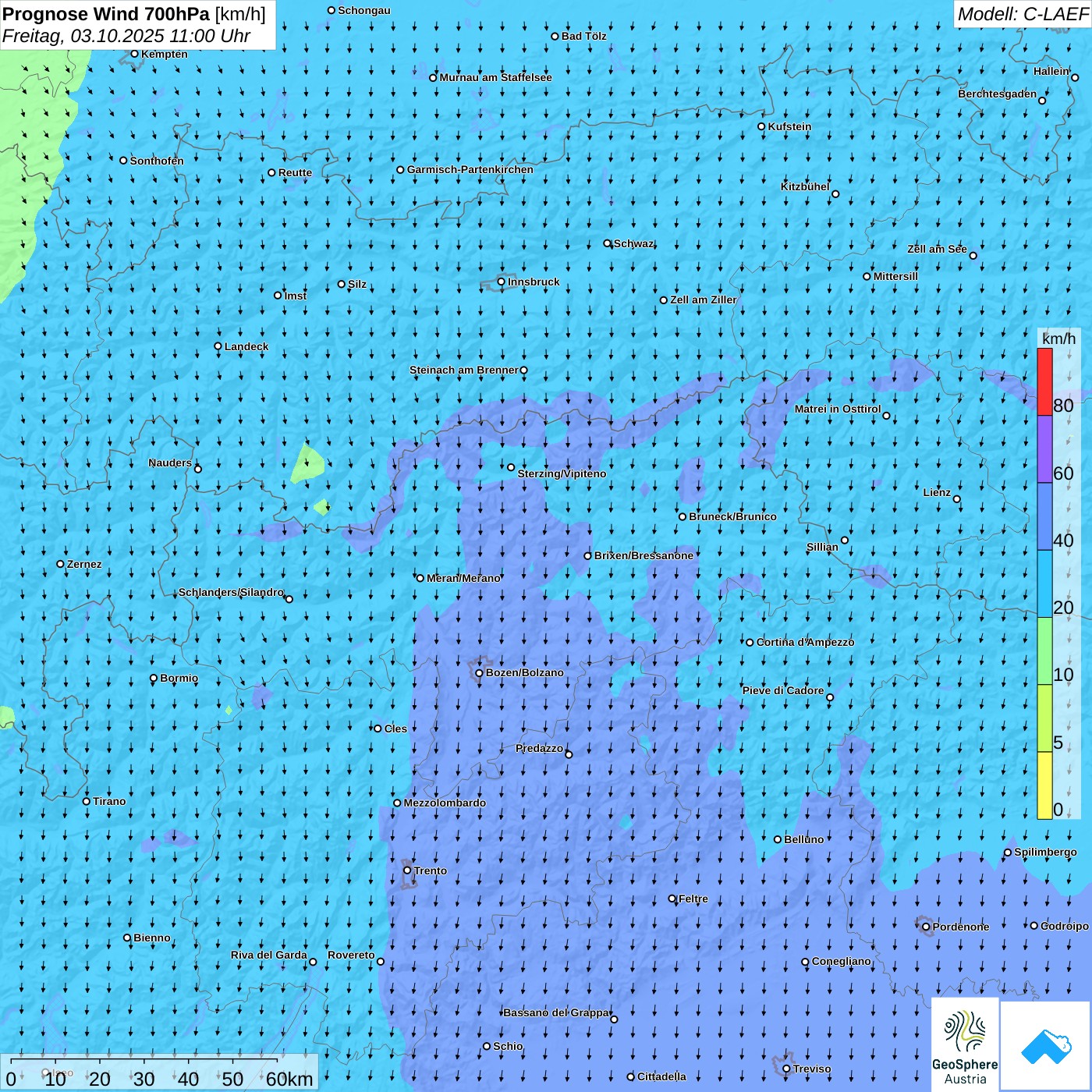Click the Trento city label
The height and width of the screenshot is (1092, 1092).
pyautogui.click(x=431, y=870)
